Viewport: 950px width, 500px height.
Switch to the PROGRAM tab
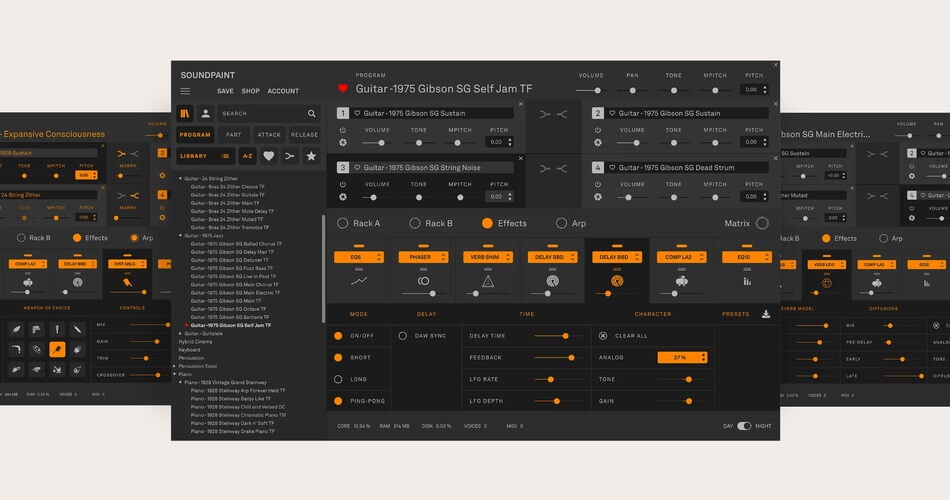pos(195,135)
